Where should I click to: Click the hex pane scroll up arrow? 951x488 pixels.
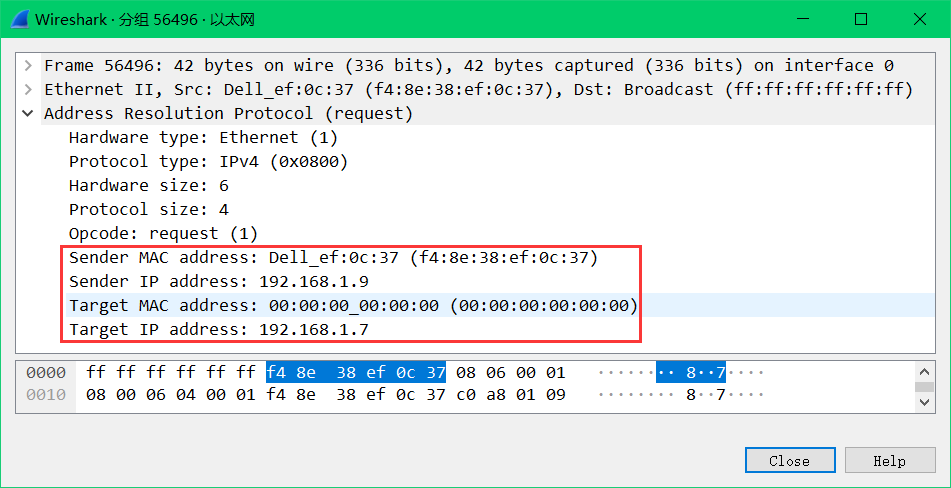pyautogui.click(x=924, y=371)
